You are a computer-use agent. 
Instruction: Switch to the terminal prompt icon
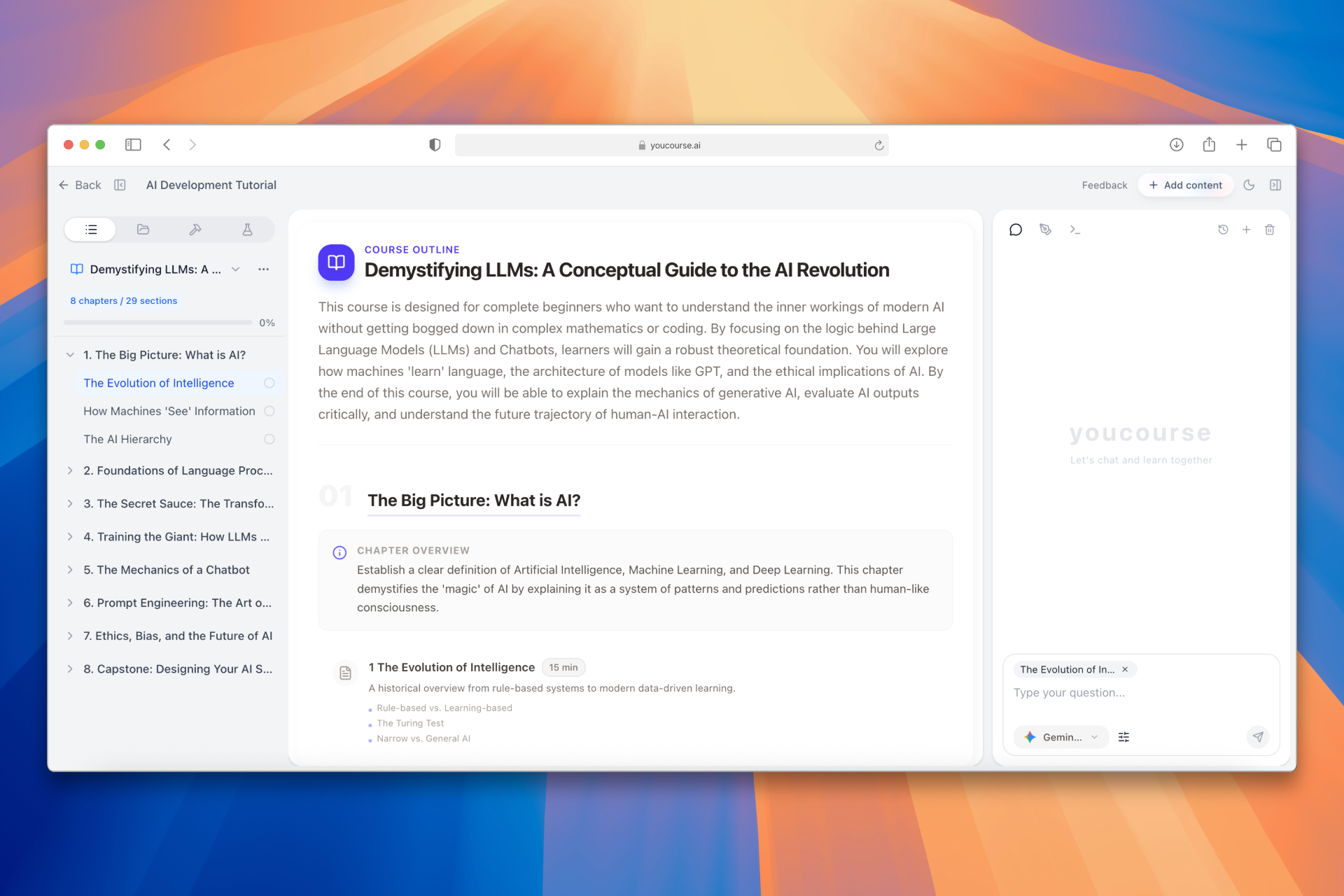click(1074, 230)
